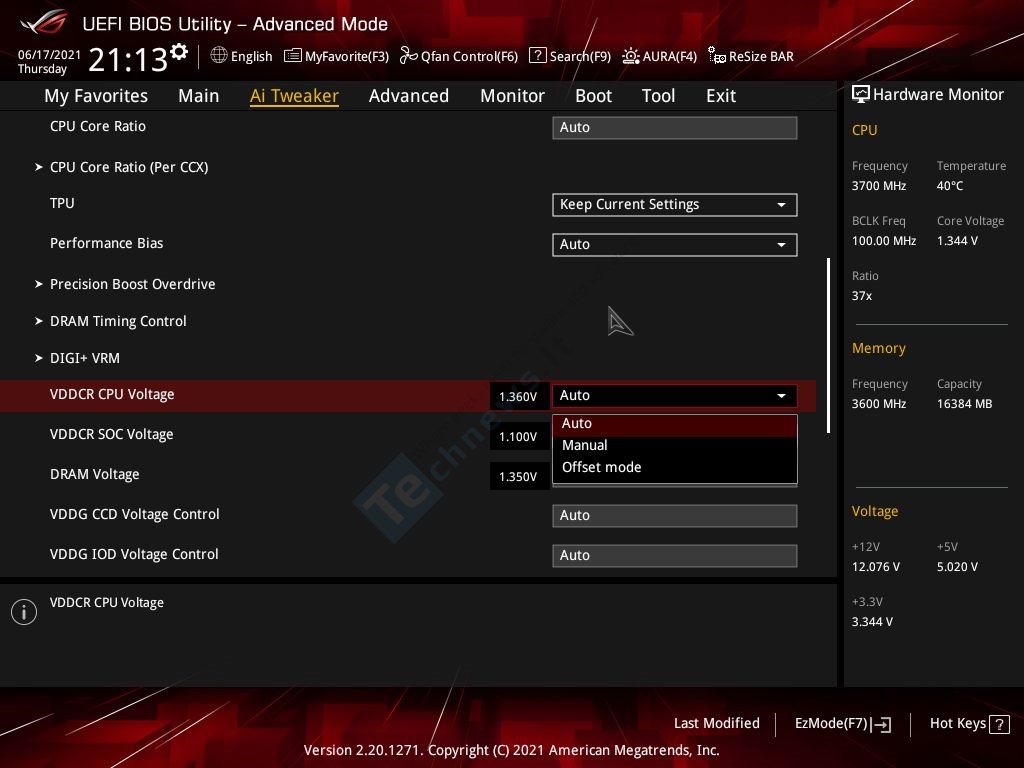
Task: Select the VDDCR CPU Voltage row label
Action: (112, 394)
